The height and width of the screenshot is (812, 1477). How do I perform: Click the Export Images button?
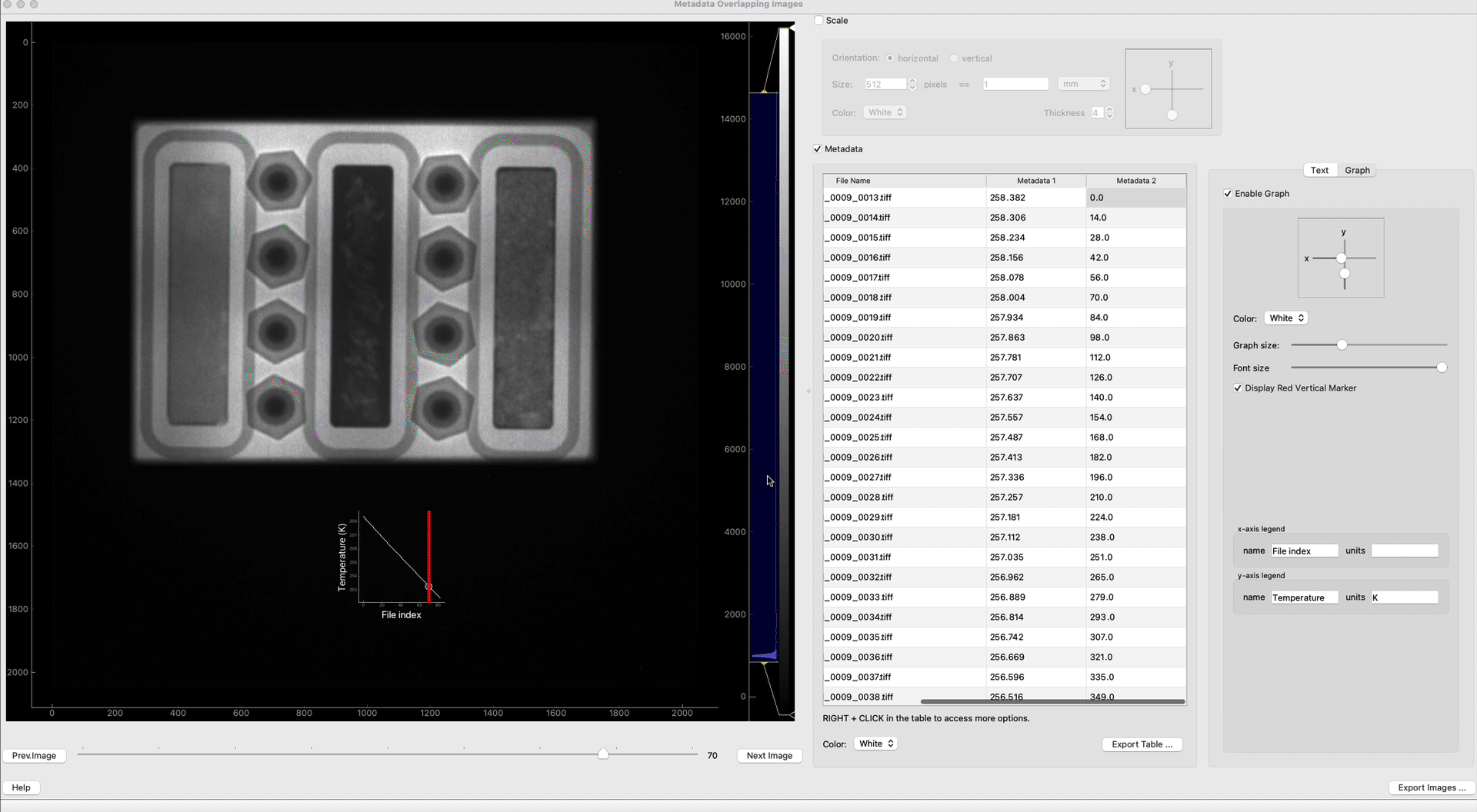coord(1431,787)
